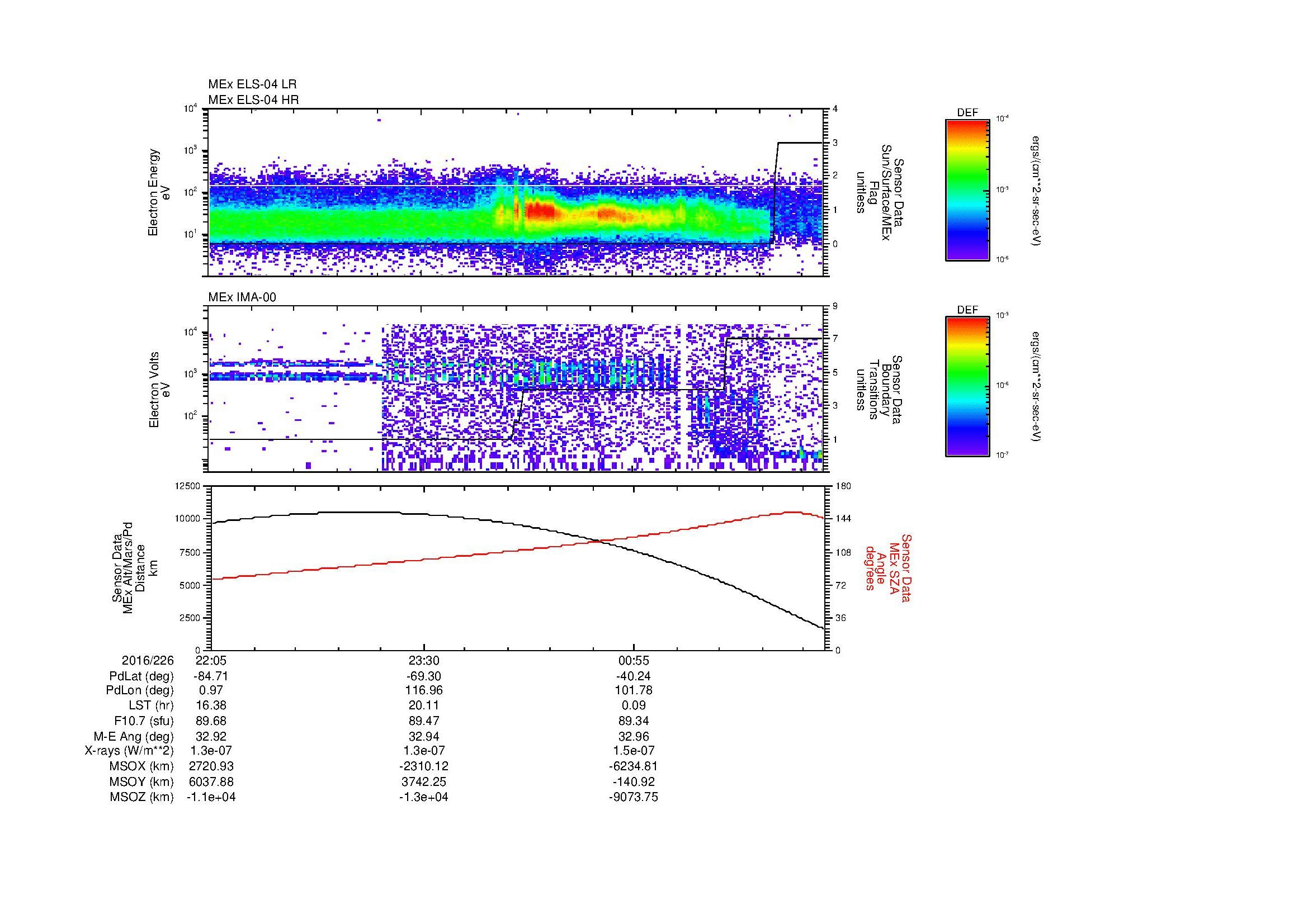1308x924 pixels.
Task: Click the top color bar's ergs units label
Action: pyautogui.click(x=1036, y=191)
